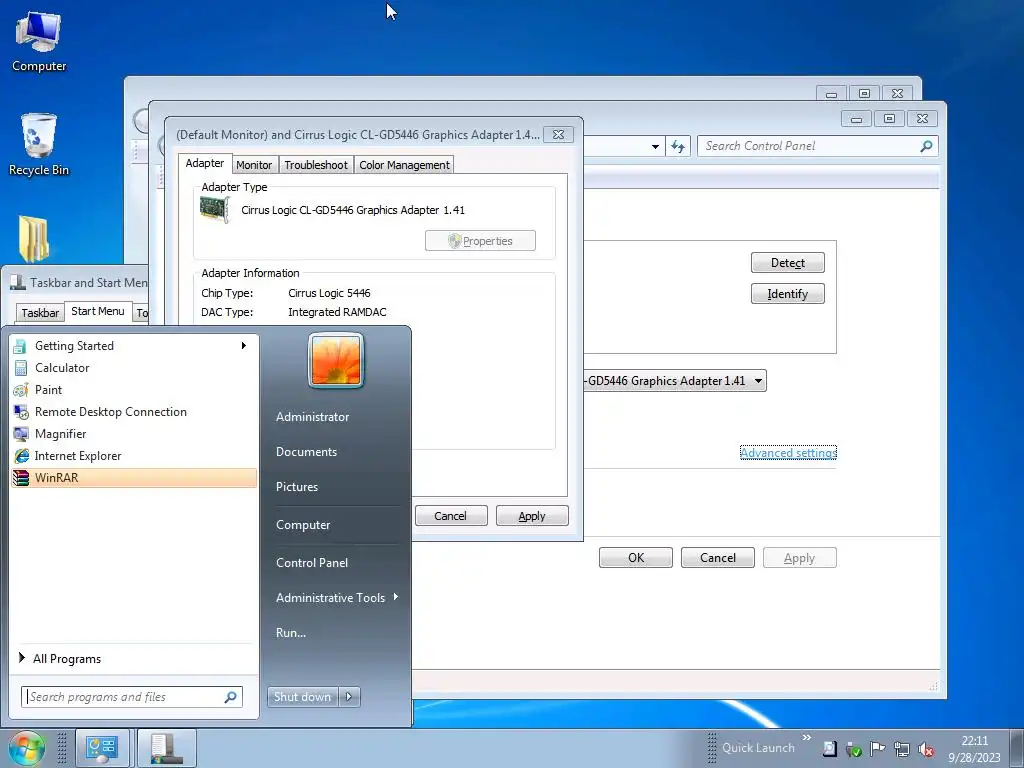This screenshot has height=768, width=1024.
Task: Expand the Getting Started submenu arrow
Action: pyautogui.click(x=244, y=345)
